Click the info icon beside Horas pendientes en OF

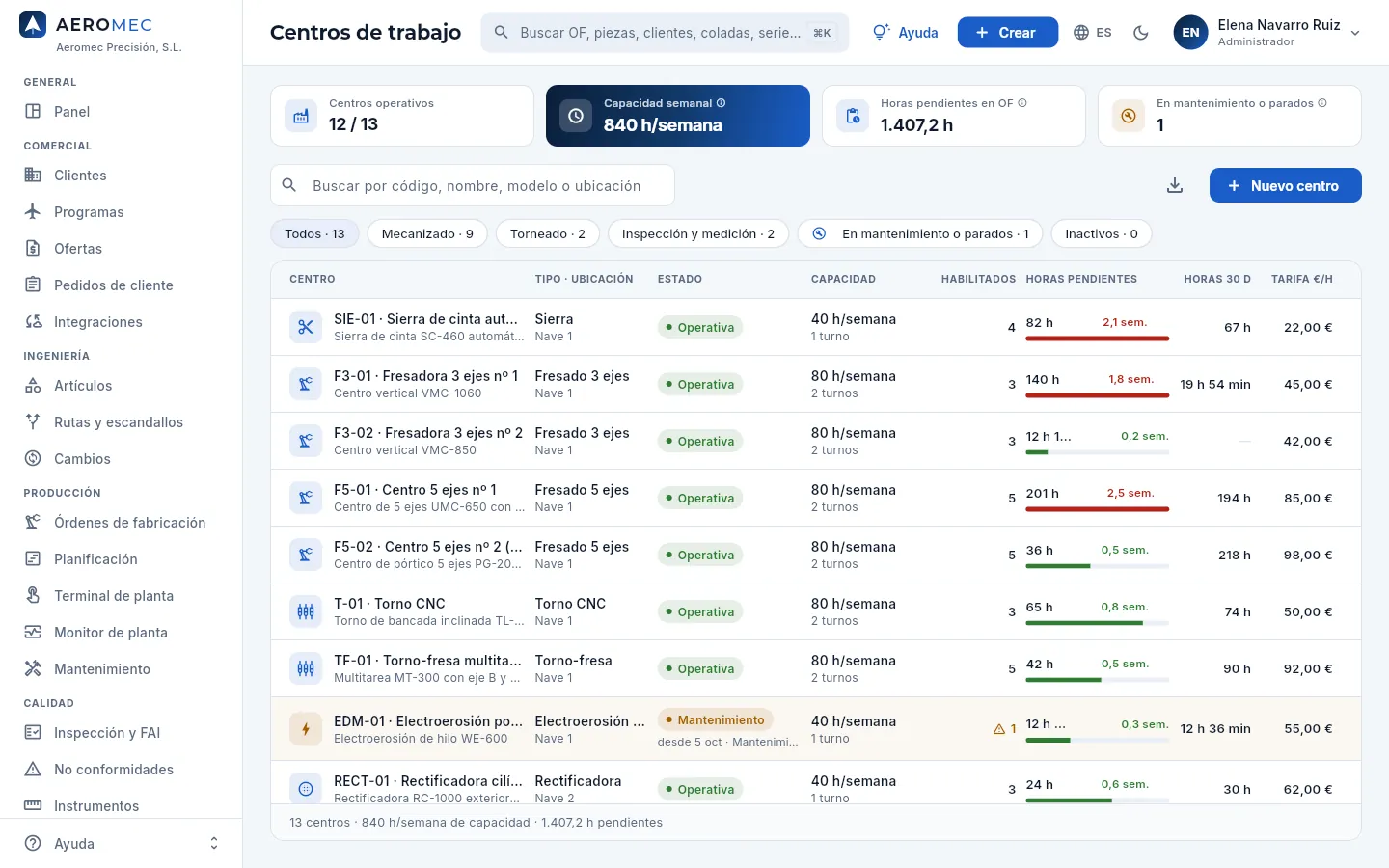(x=1022, y=103)
